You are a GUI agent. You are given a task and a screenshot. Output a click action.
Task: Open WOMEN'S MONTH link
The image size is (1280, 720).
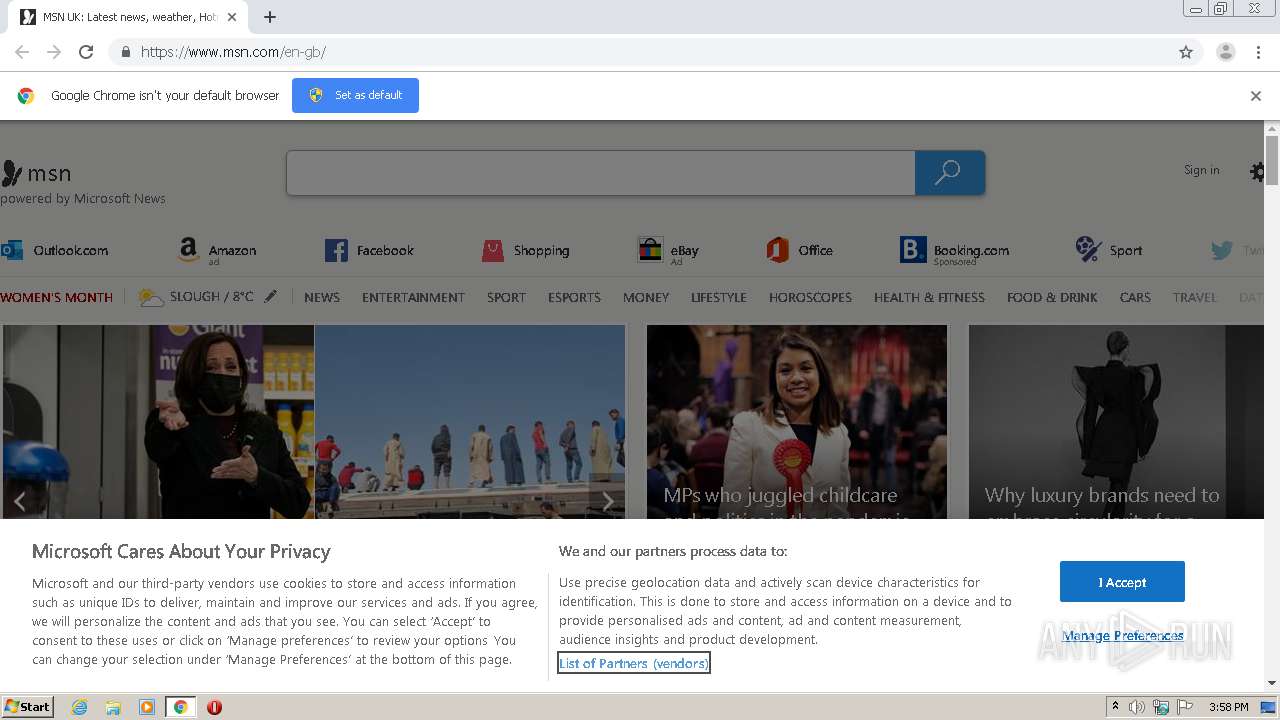click(57, 297)
